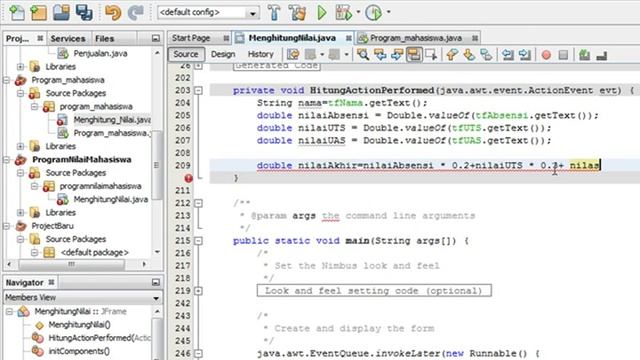Open the Services tab
The height and width of the screenshot is (360, 640).
tap(68, 39)
